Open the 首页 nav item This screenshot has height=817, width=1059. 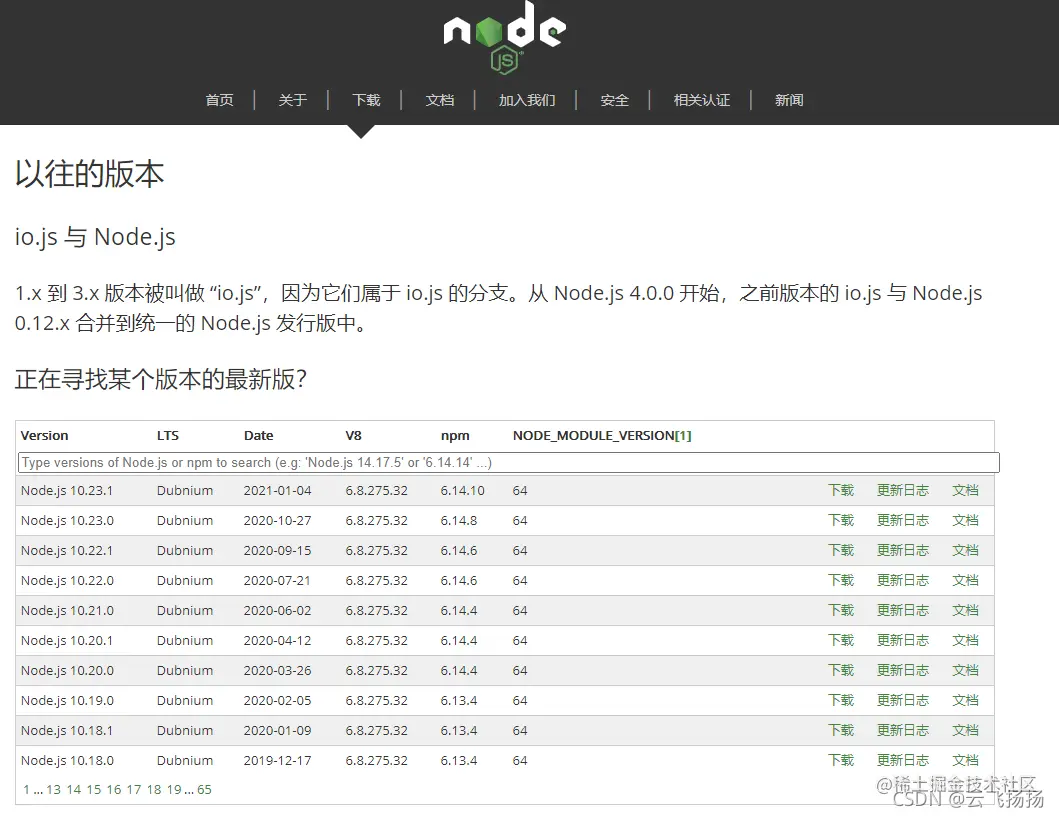click(219, 100)
